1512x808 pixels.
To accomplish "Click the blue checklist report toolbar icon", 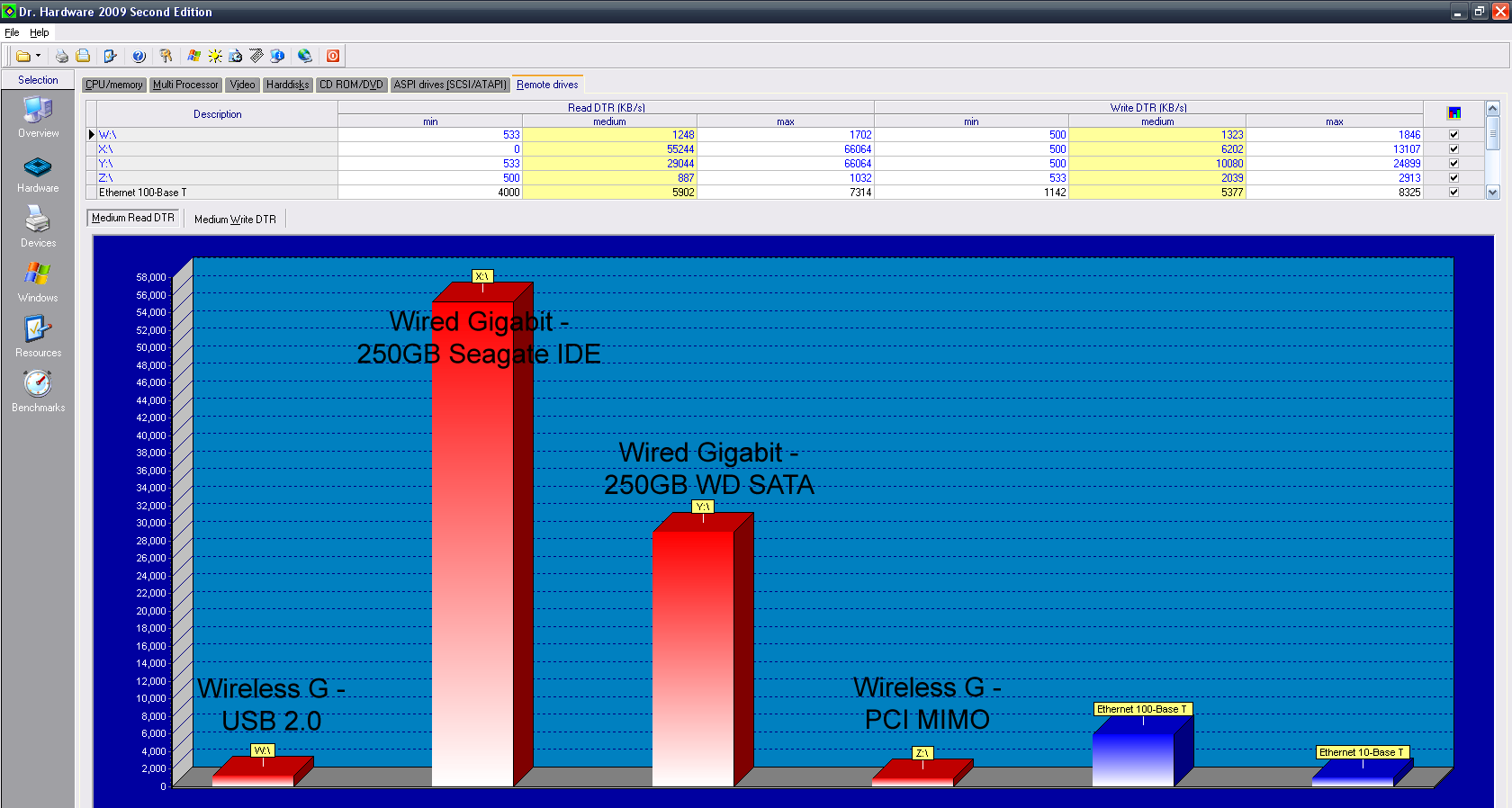I will pyautogui.click(x=110, y=56).
